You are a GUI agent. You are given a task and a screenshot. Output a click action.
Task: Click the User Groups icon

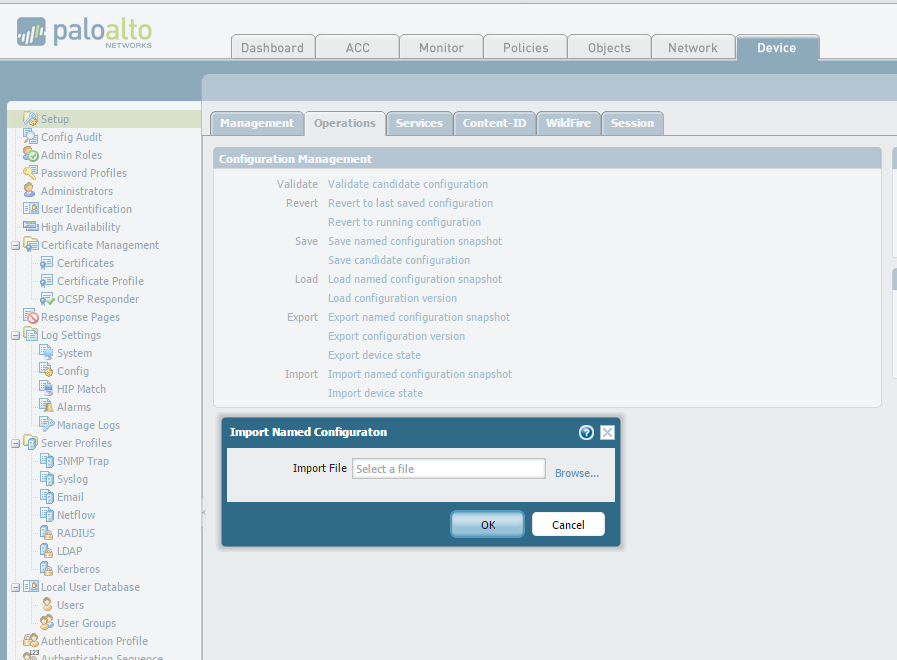point(46,622)
